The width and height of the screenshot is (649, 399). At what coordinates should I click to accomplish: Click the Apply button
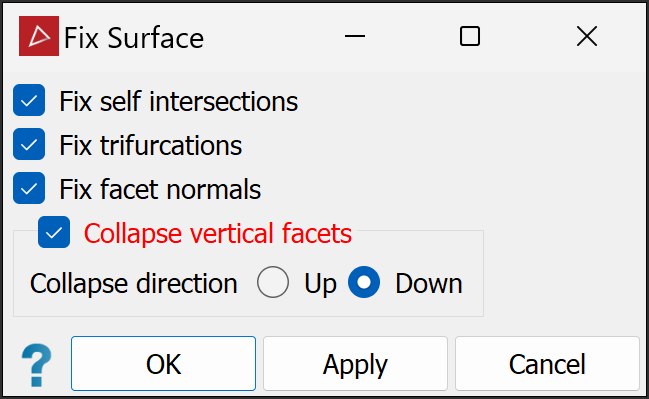pyautogui.click(x=356, y=363)
